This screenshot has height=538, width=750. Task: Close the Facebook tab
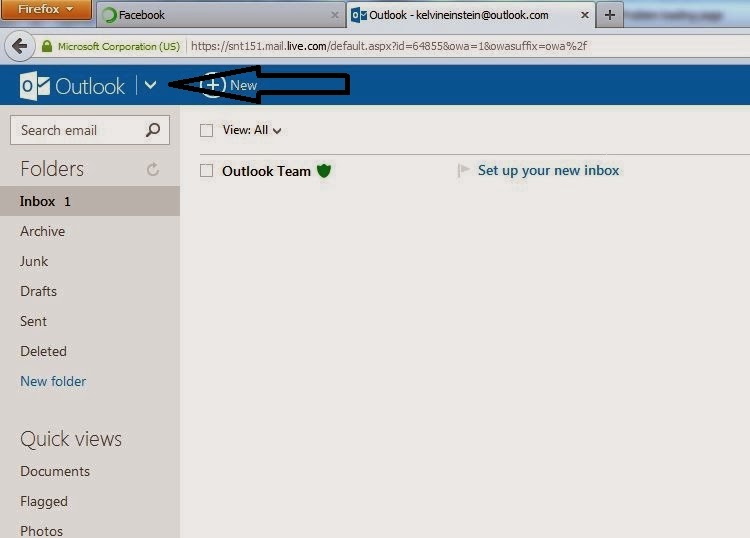pyautogui.click(x=335, y=15)
